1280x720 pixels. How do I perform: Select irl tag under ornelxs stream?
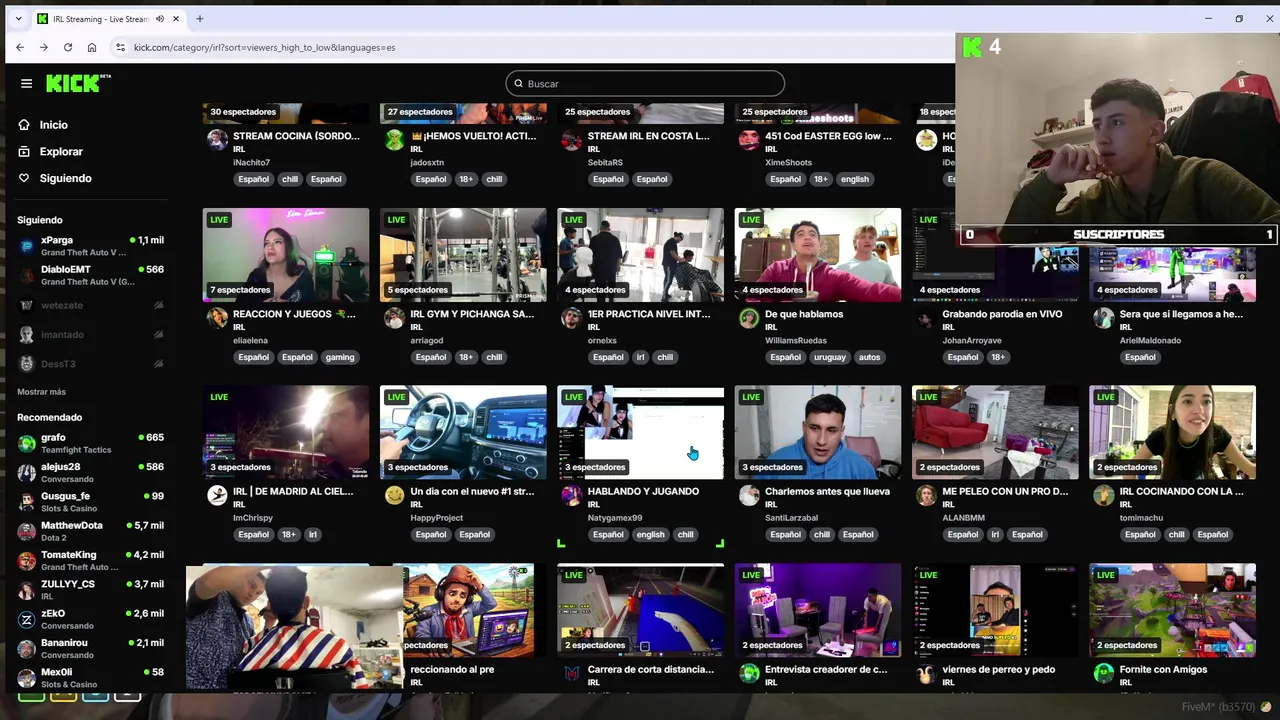pyautogui.click(x=640, y=357)
